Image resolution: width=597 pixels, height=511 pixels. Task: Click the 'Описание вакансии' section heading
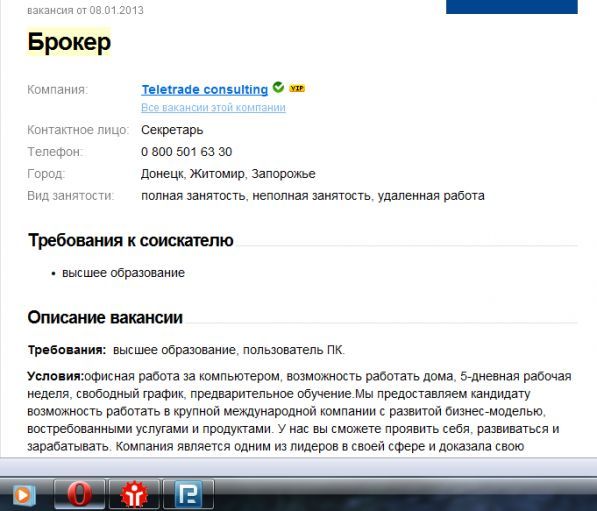[x=105, y=318]
